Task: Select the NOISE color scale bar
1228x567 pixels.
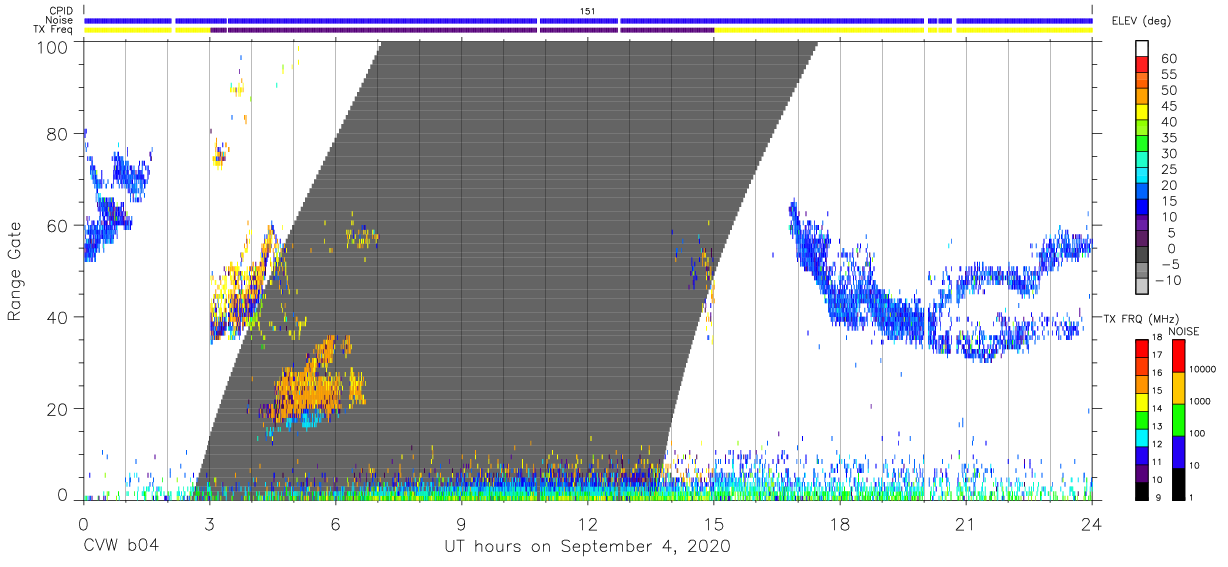Action: pos(1177,419)
